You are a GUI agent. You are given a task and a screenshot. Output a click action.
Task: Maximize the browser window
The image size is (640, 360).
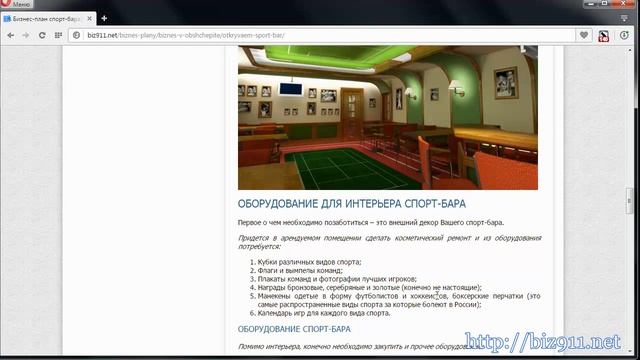point(604,3)
